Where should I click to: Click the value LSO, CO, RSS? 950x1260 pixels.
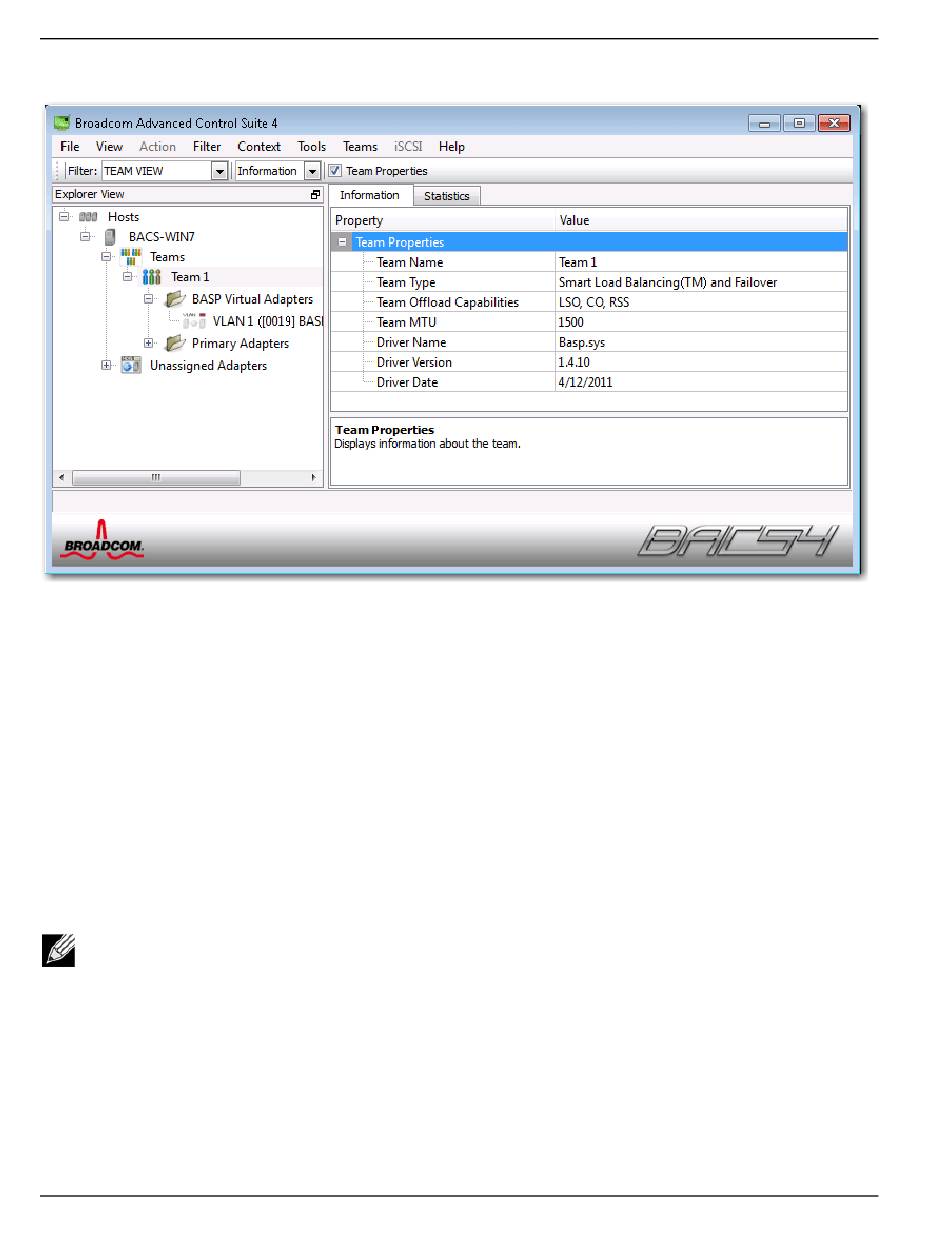(593, 302)
